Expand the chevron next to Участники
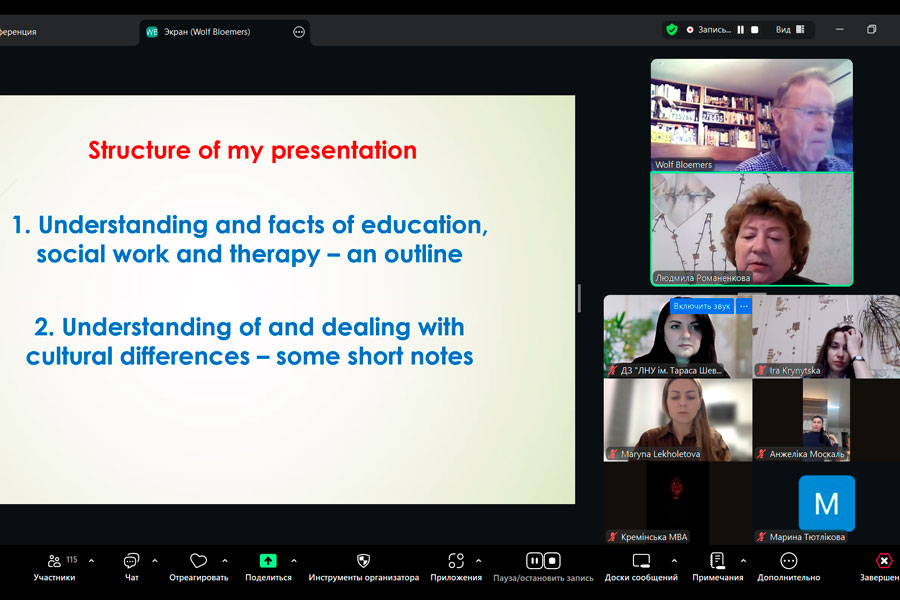The height and width of the screenshot is (600, 900). [92, 561]
